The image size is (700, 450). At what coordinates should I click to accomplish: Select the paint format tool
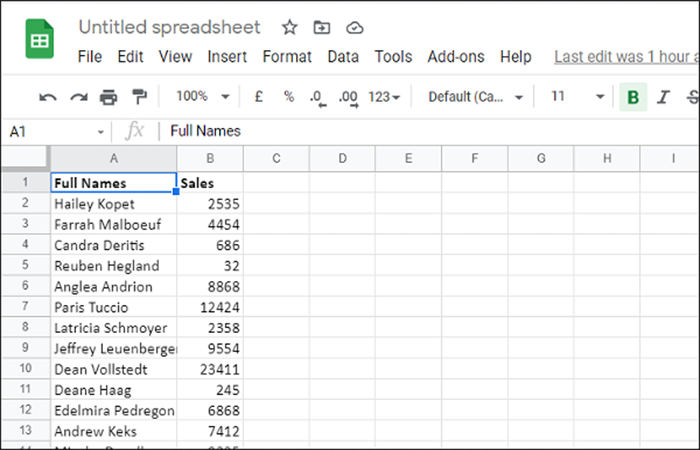tap(139, 97)
